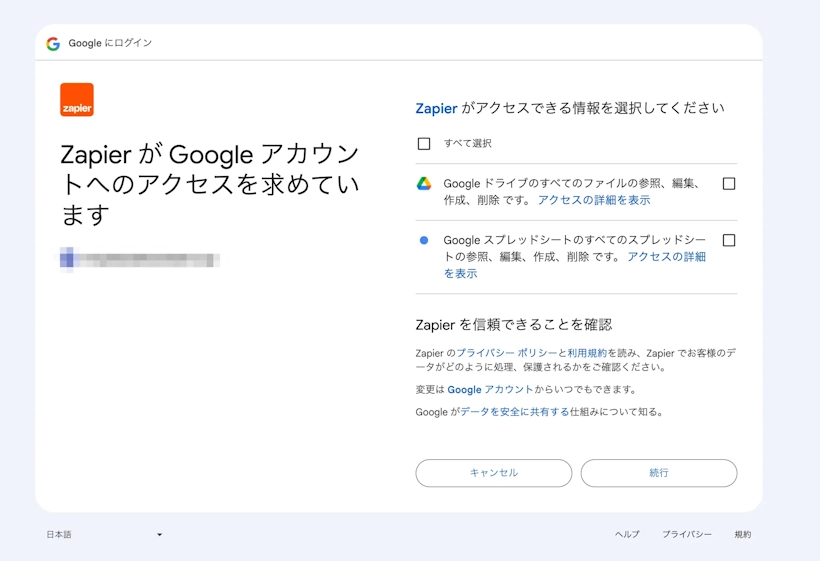Image resolution: width=820 pixels, height=561 pixels.
Task: Click the キャンセル button
Action: click(x=494, y=473)
